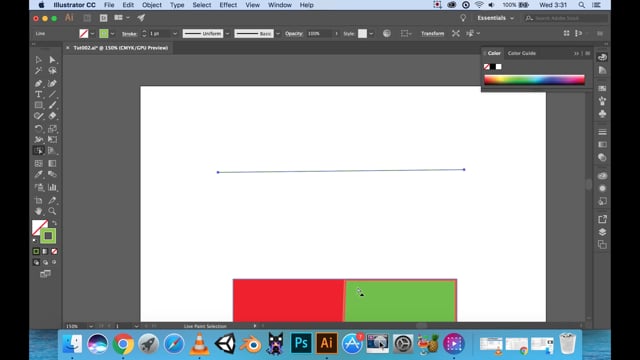Enable Draw Normal mode

[36, 262]
